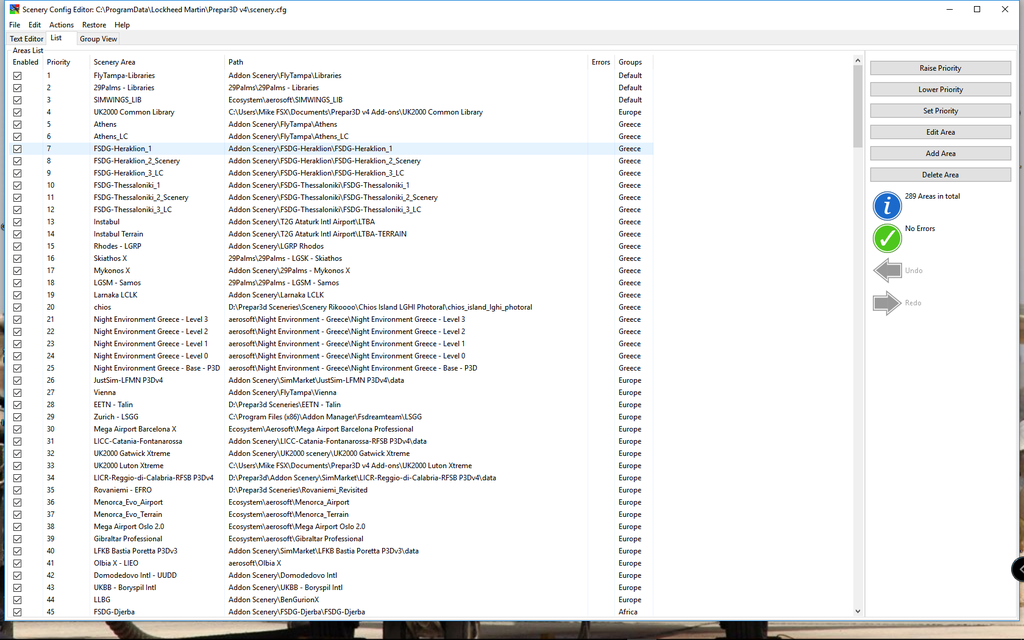The height and width of the screenshot is (640, 1024).
Task: Click the Scenery Config Editor app icon in title bar
Action: pyautogui.click(x=14, y=9)
